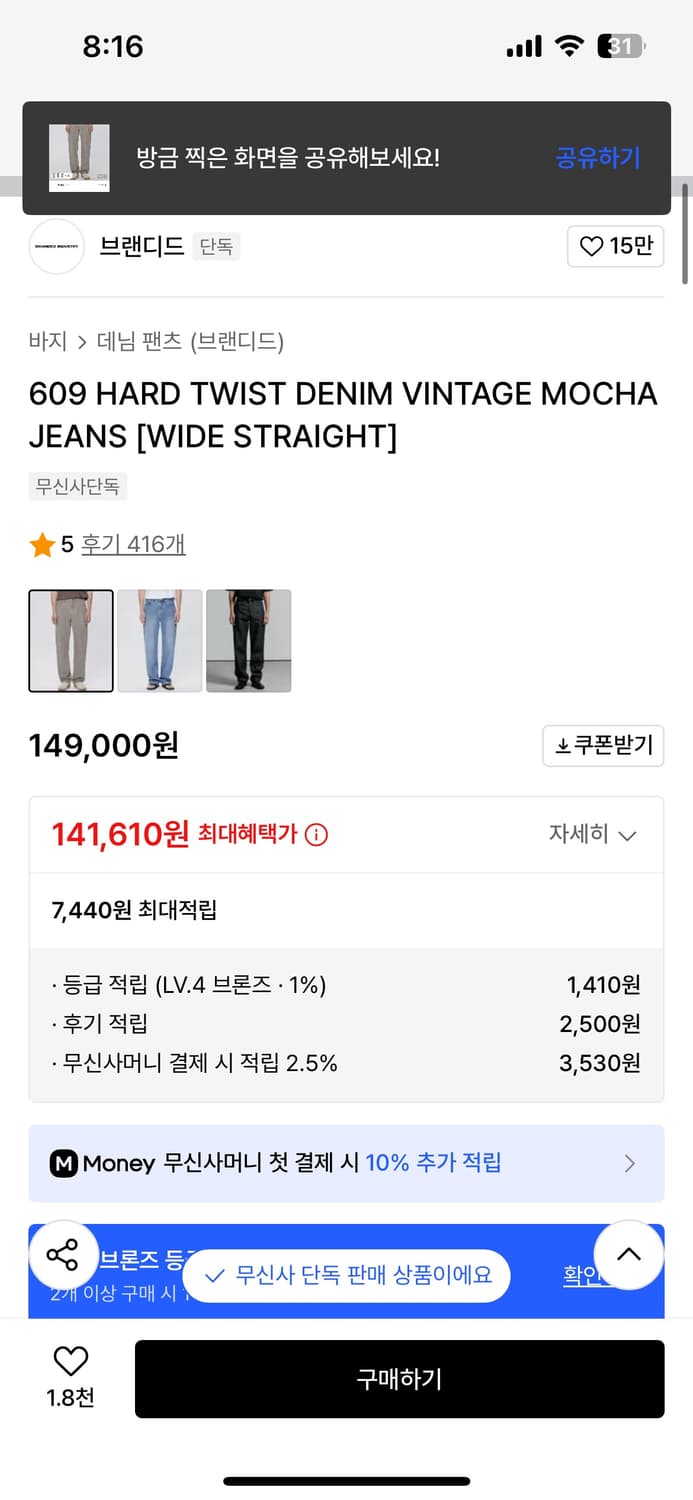
Task: Tap the 쿠폰받기 coupon button
Action: [603, 746]
